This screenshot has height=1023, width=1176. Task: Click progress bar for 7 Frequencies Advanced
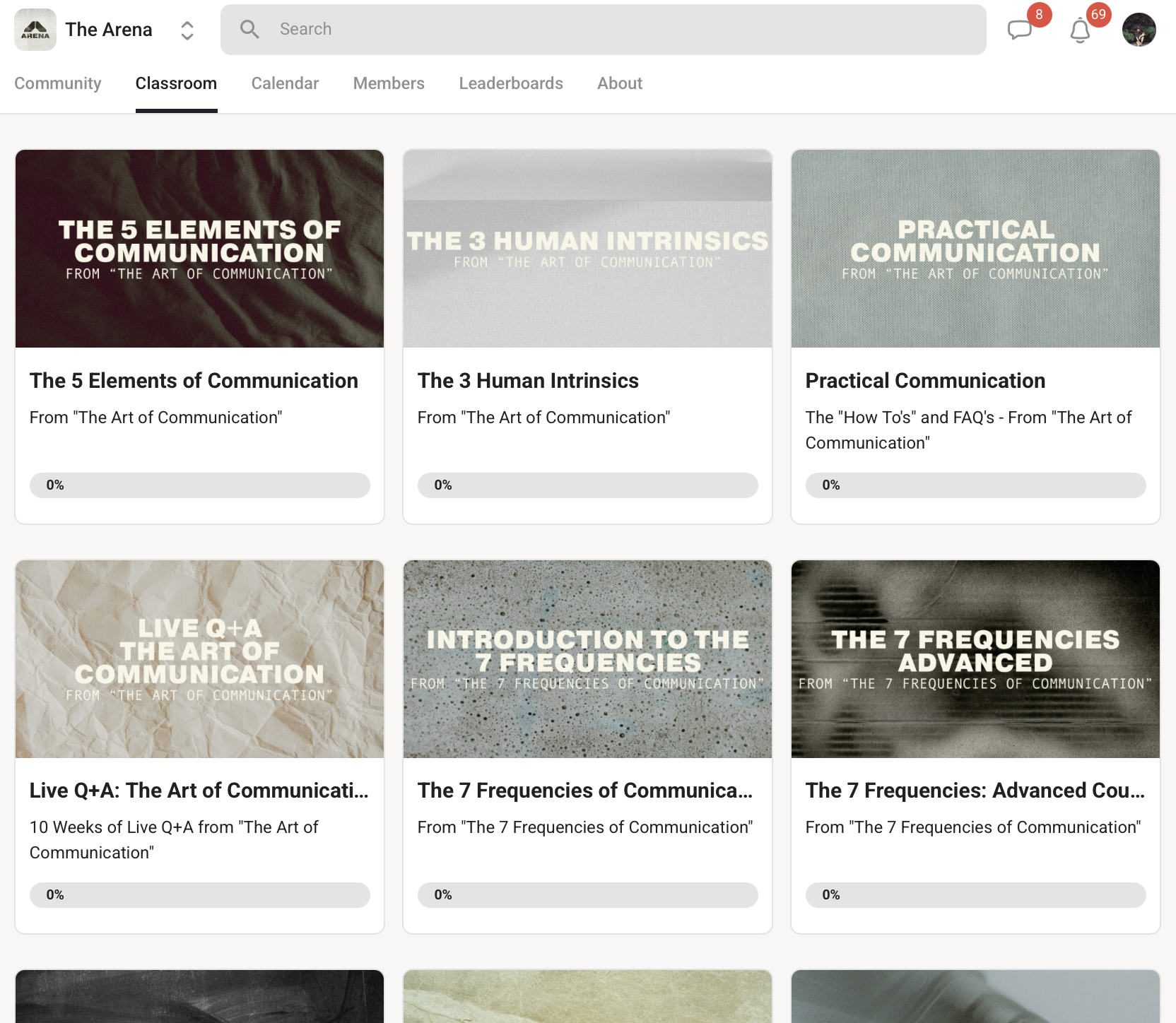click(x=975, y=895)
